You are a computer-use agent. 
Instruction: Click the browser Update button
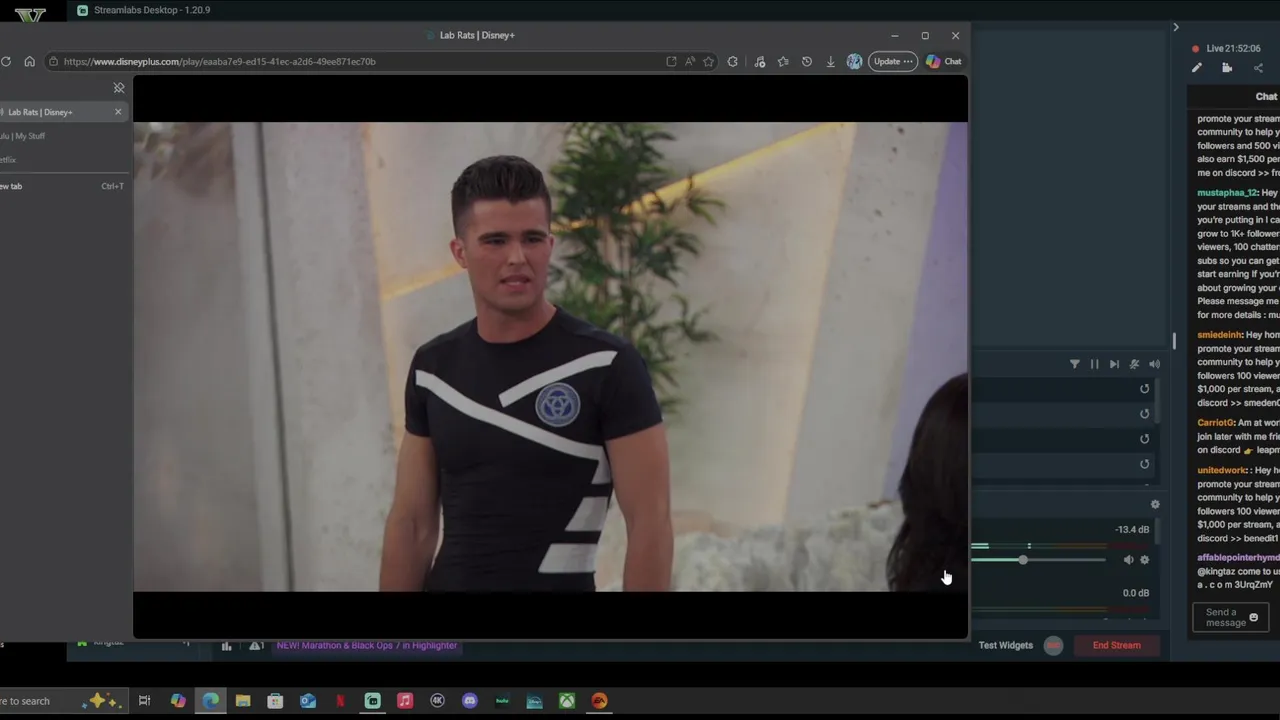(x=893, y=62)
